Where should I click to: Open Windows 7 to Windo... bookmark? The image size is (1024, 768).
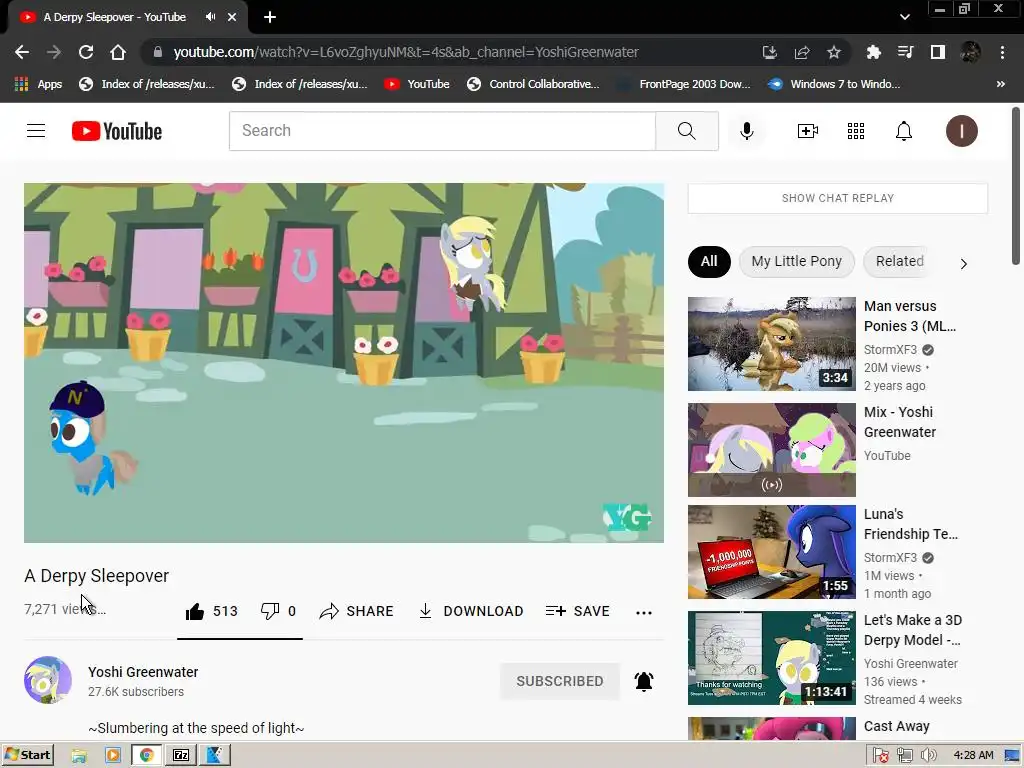[834, 84]
